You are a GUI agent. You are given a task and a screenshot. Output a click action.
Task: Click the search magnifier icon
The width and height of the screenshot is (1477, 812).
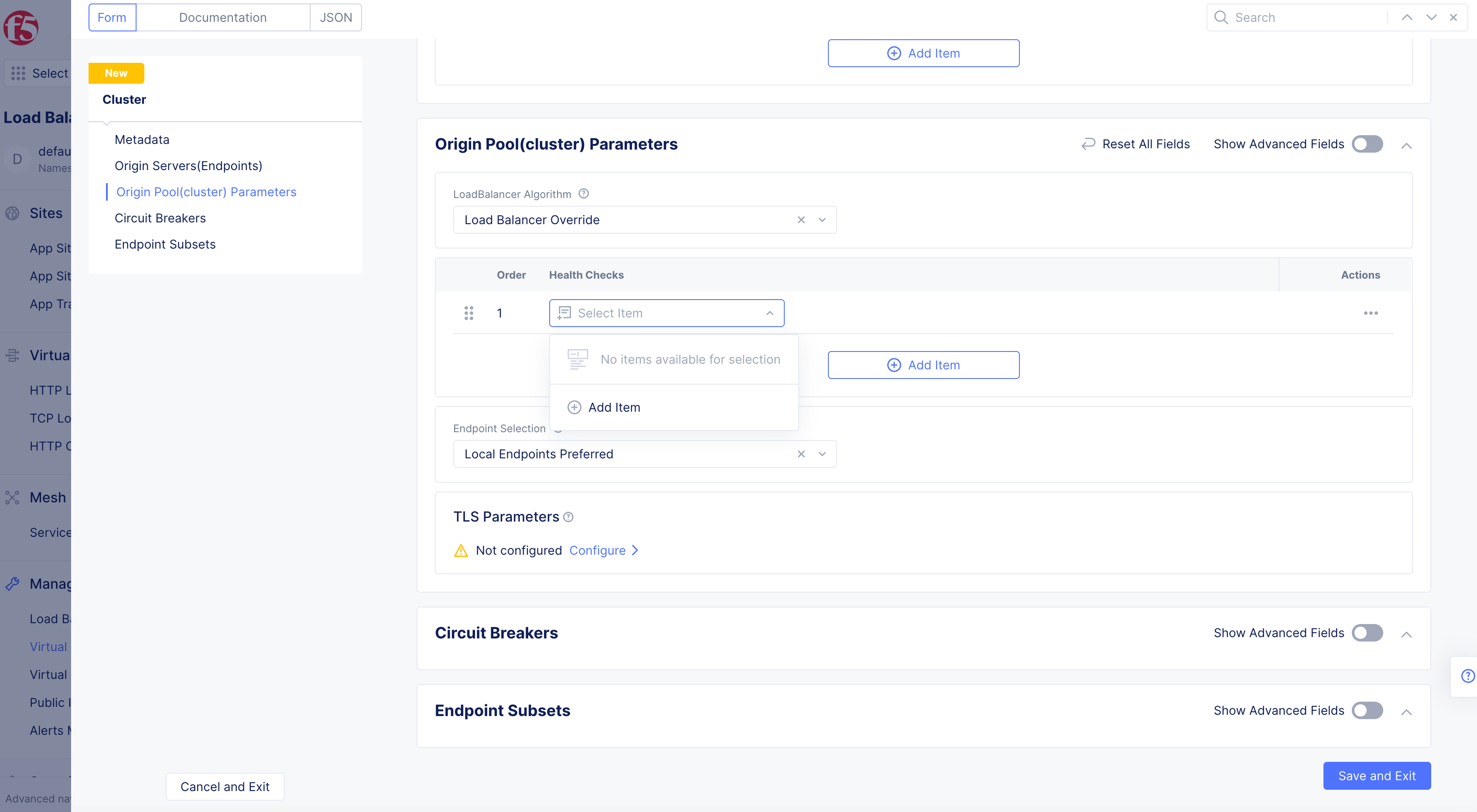tap(1221, 17)
